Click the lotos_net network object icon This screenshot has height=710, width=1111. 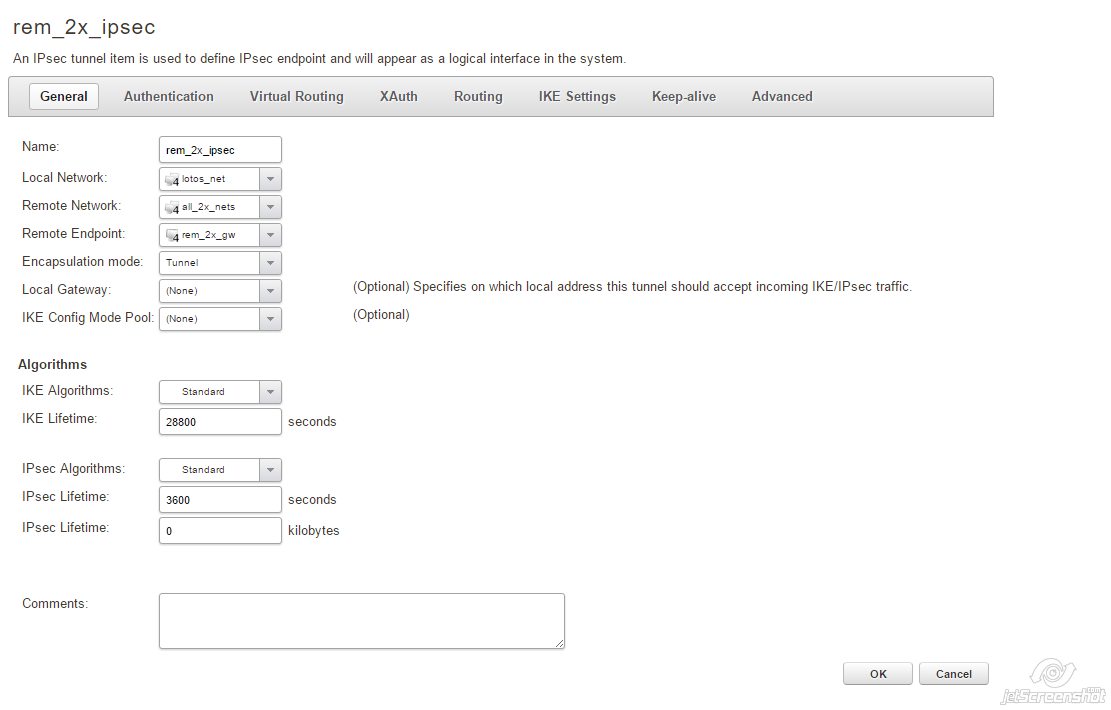point(172,180)
